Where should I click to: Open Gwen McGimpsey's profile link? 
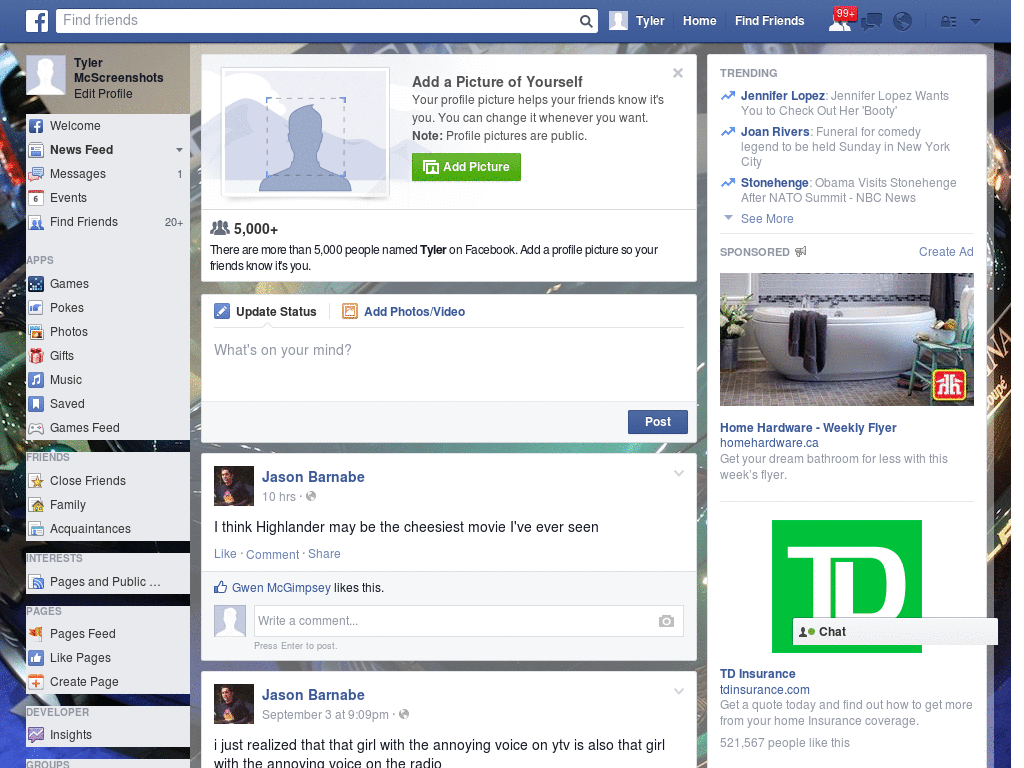click(281, 588)
